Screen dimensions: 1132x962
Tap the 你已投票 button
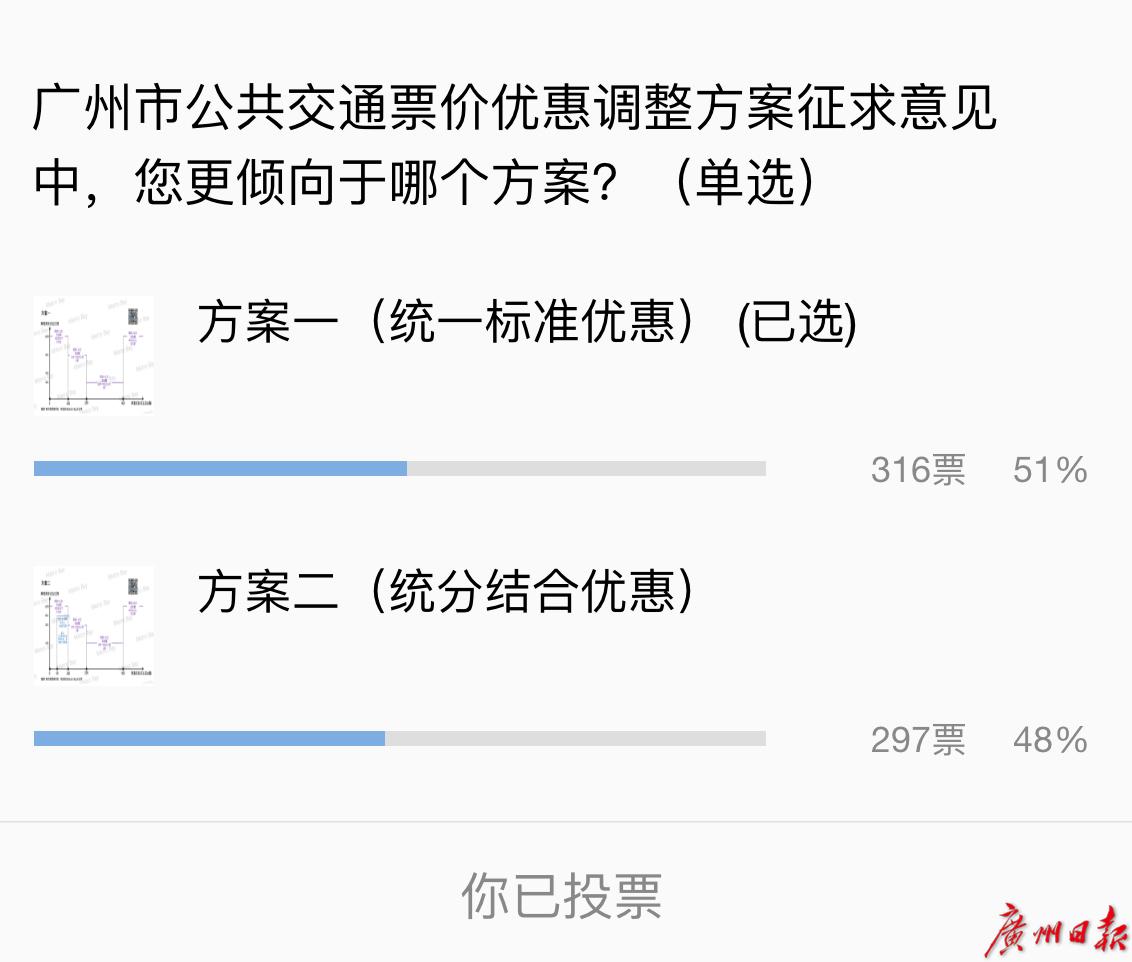coord(562,895)
